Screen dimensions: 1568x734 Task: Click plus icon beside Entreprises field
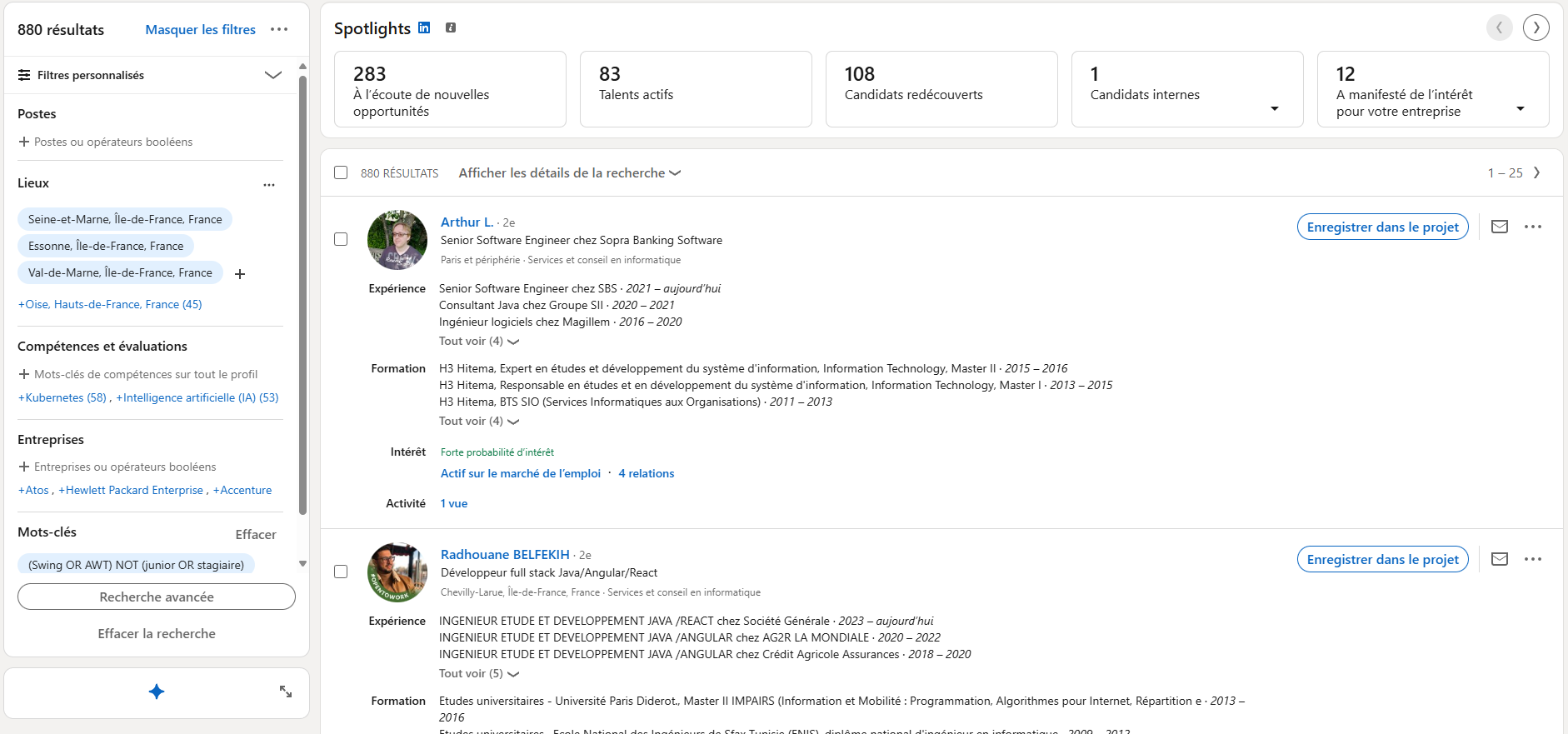point(24,467)
